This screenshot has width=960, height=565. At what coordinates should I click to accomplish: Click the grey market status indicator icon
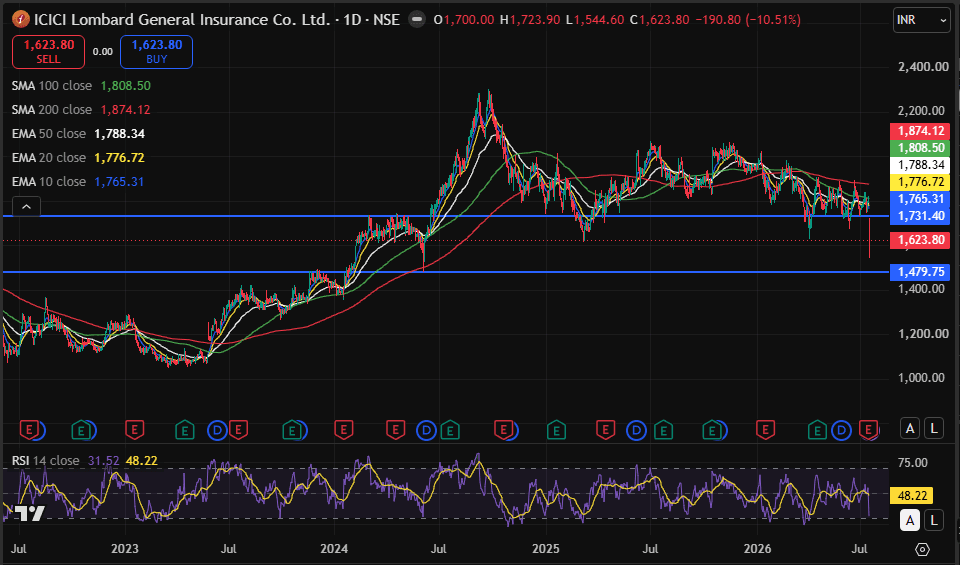pyautogui.click(x=417, y=20)
